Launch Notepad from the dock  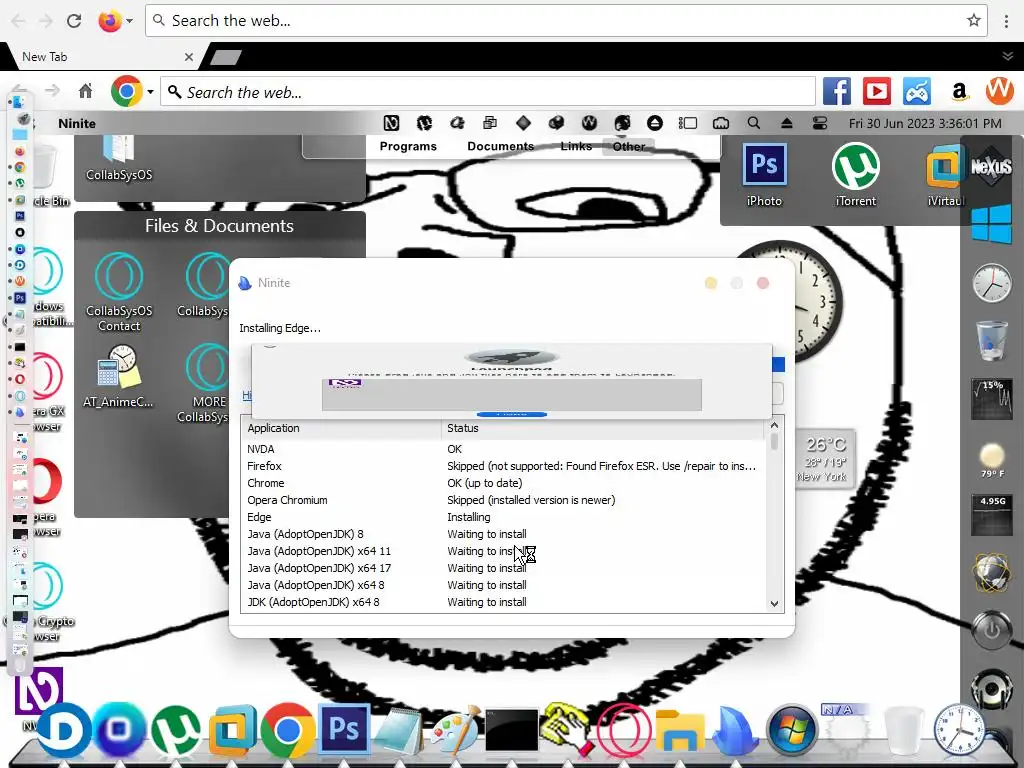pos(398,731)
